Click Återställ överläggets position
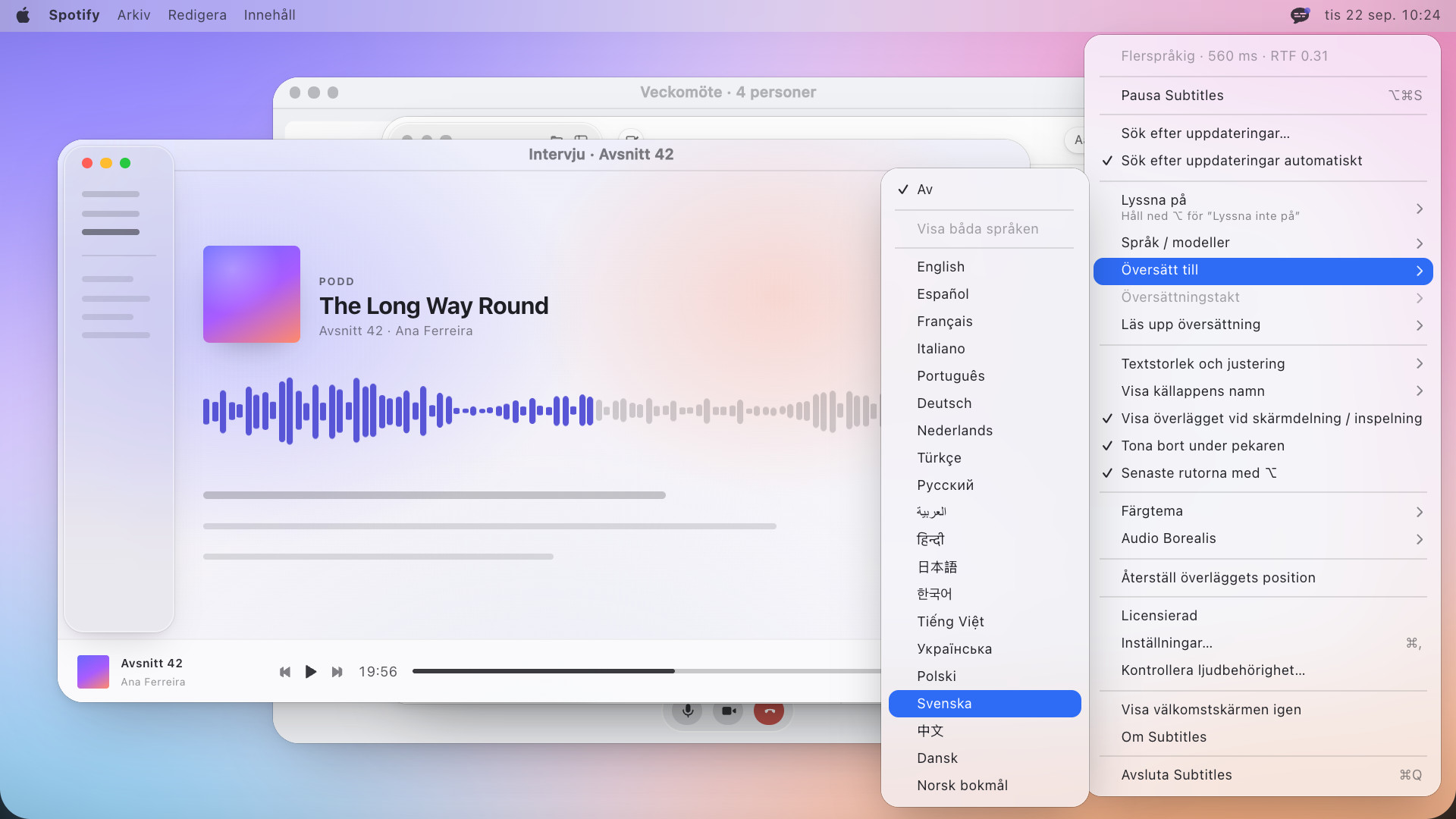Viewport: 1456px width, 819px height. click(x=1263, y=578)
